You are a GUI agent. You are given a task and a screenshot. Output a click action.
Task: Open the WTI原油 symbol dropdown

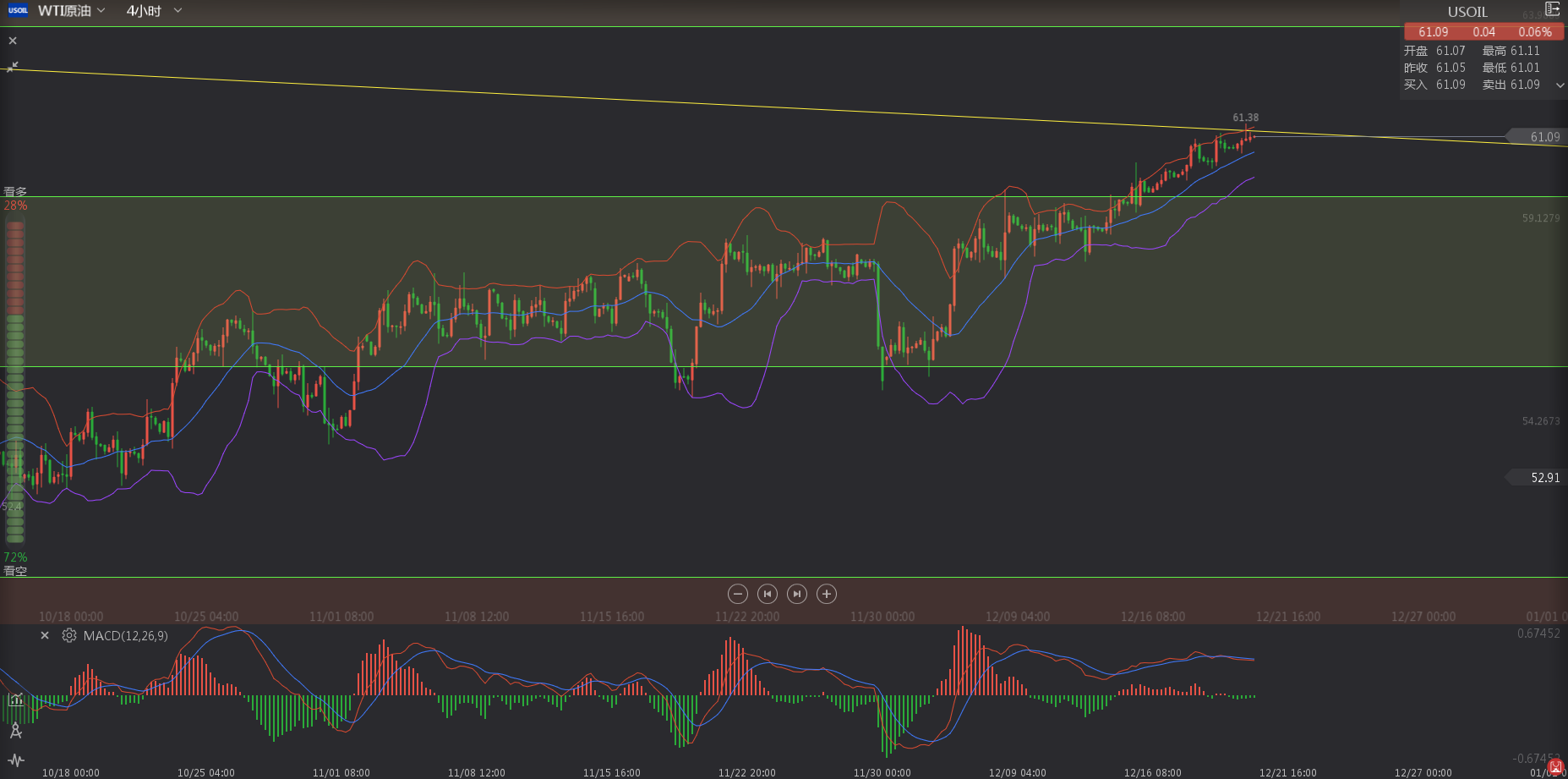coord(72,11)
